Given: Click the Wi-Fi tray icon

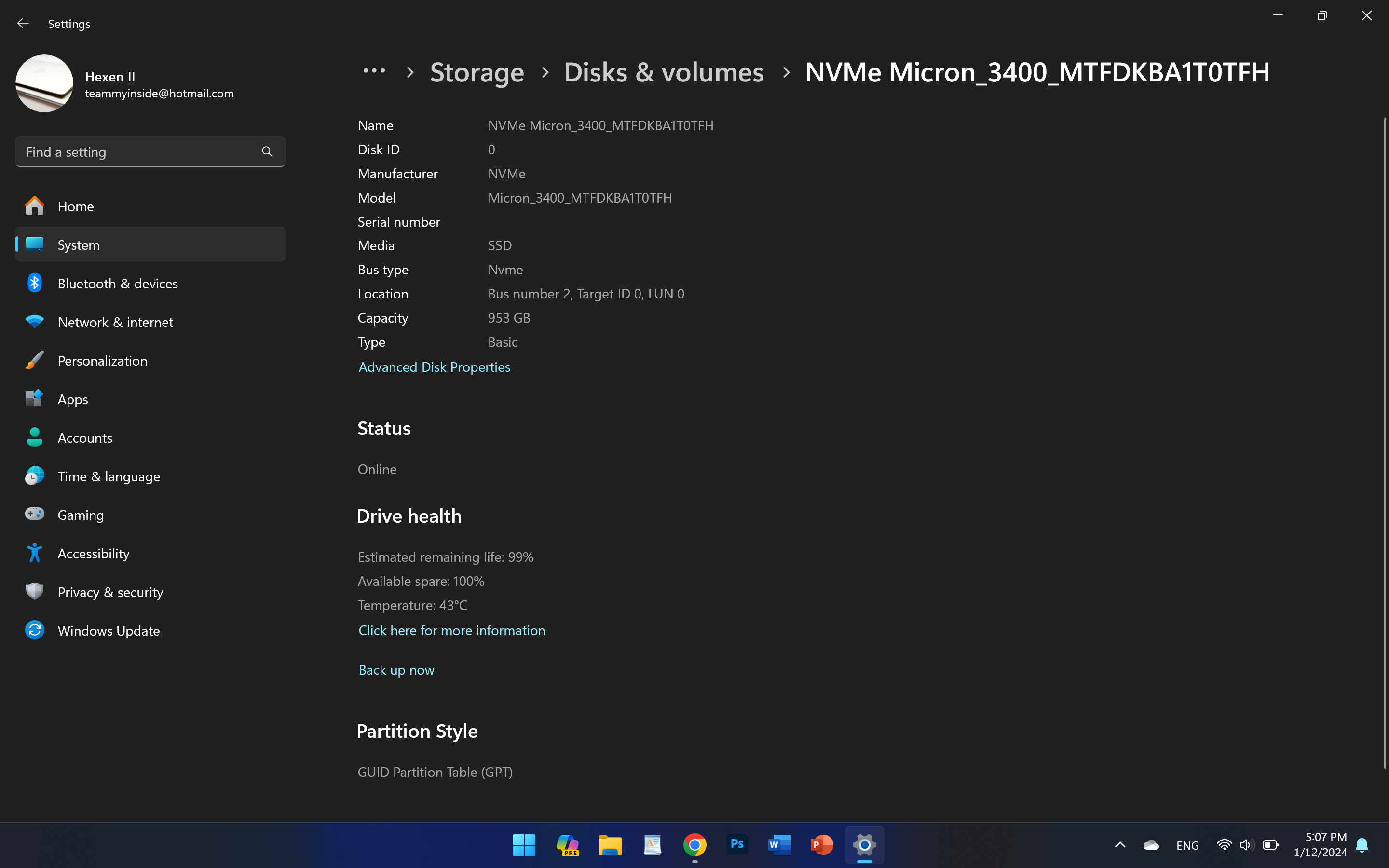Looking at the screenshot, I should [1224, 845].
